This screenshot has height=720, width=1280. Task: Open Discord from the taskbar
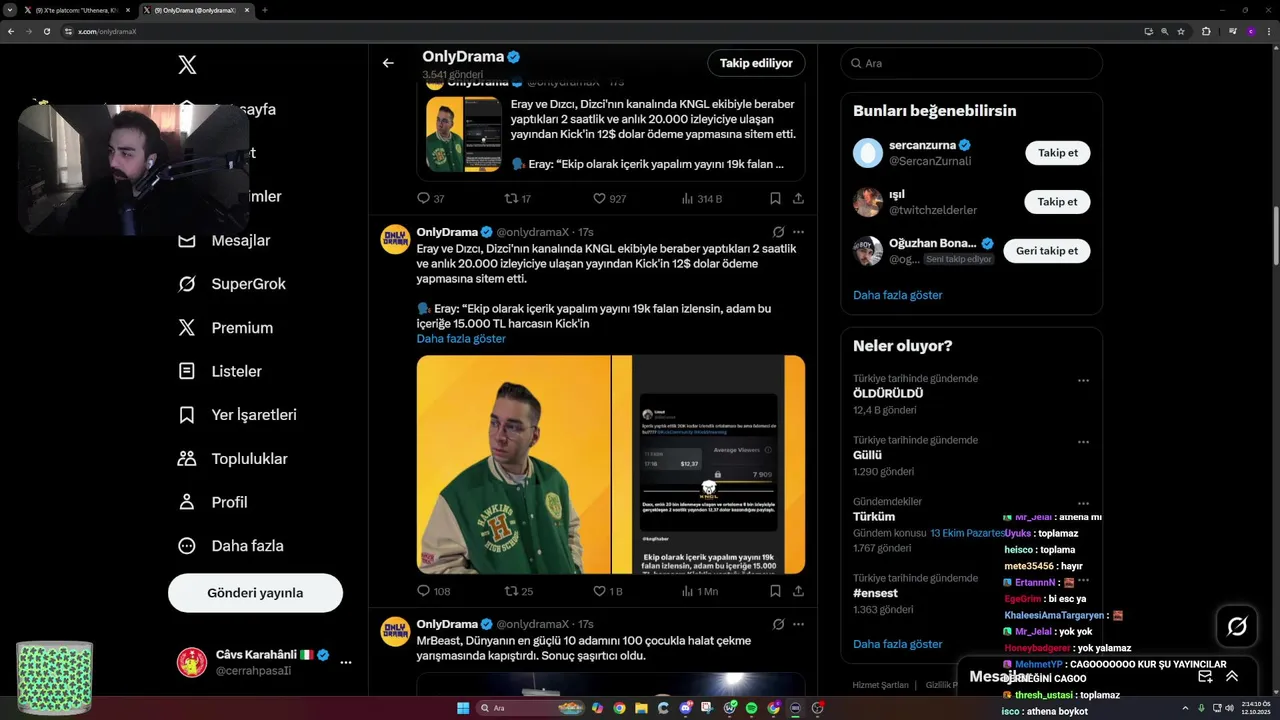686,708
